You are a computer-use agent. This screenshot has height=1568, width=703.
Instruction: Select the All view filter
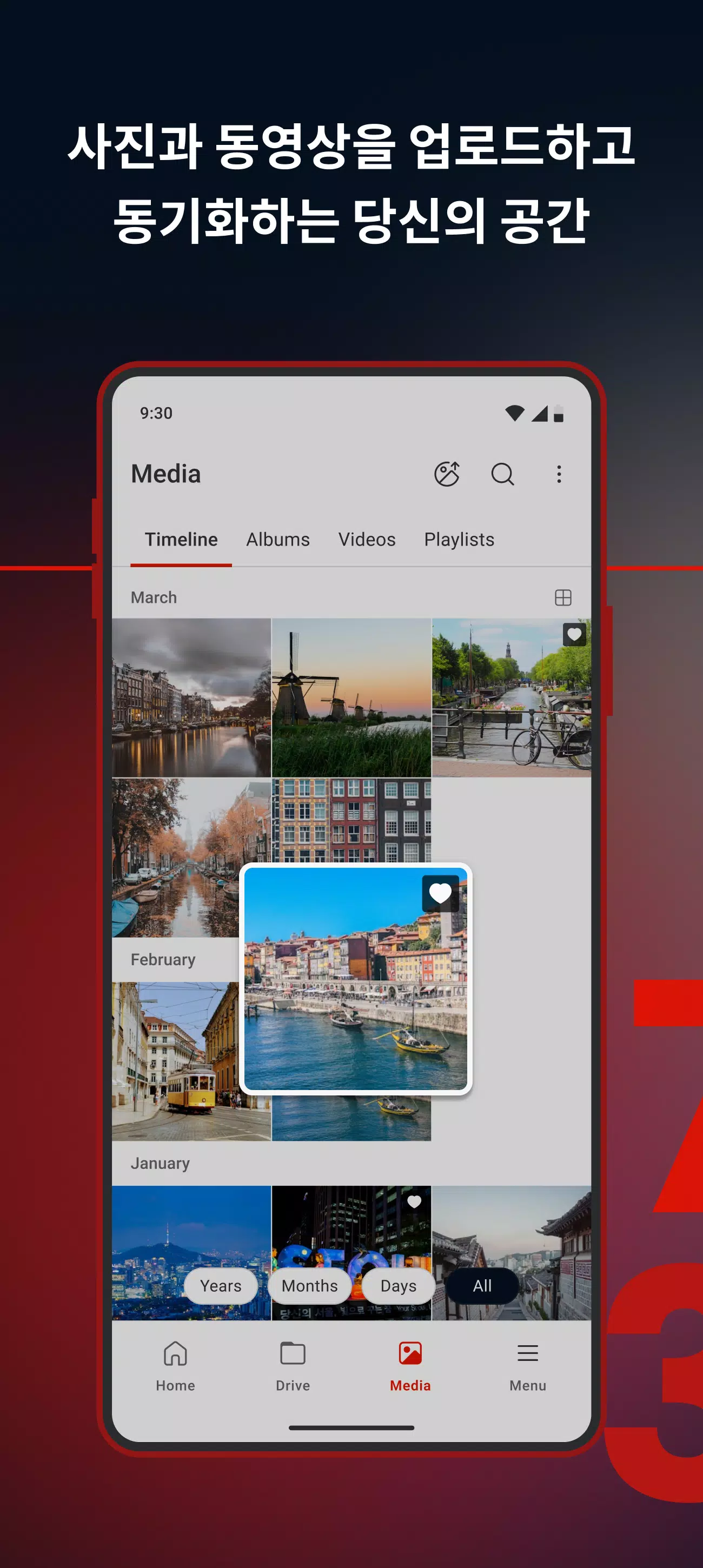click(483, 1286)
